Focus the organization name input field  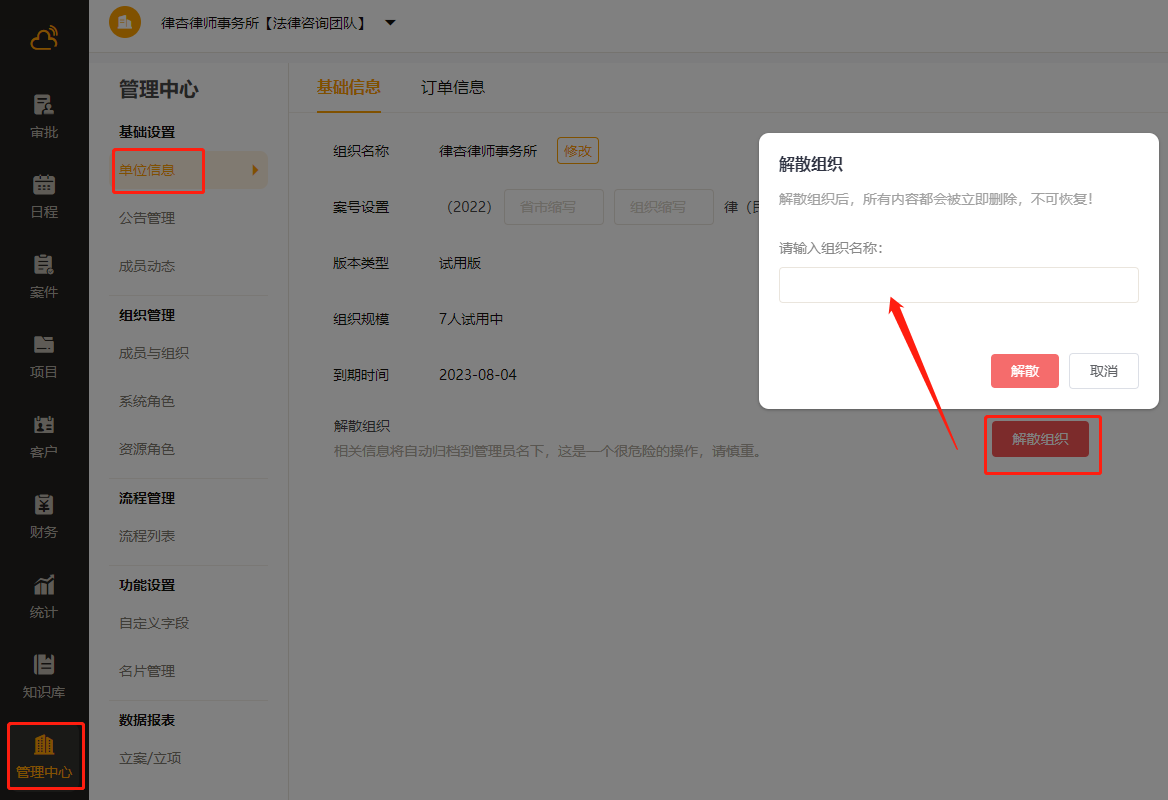pos(958,285)
